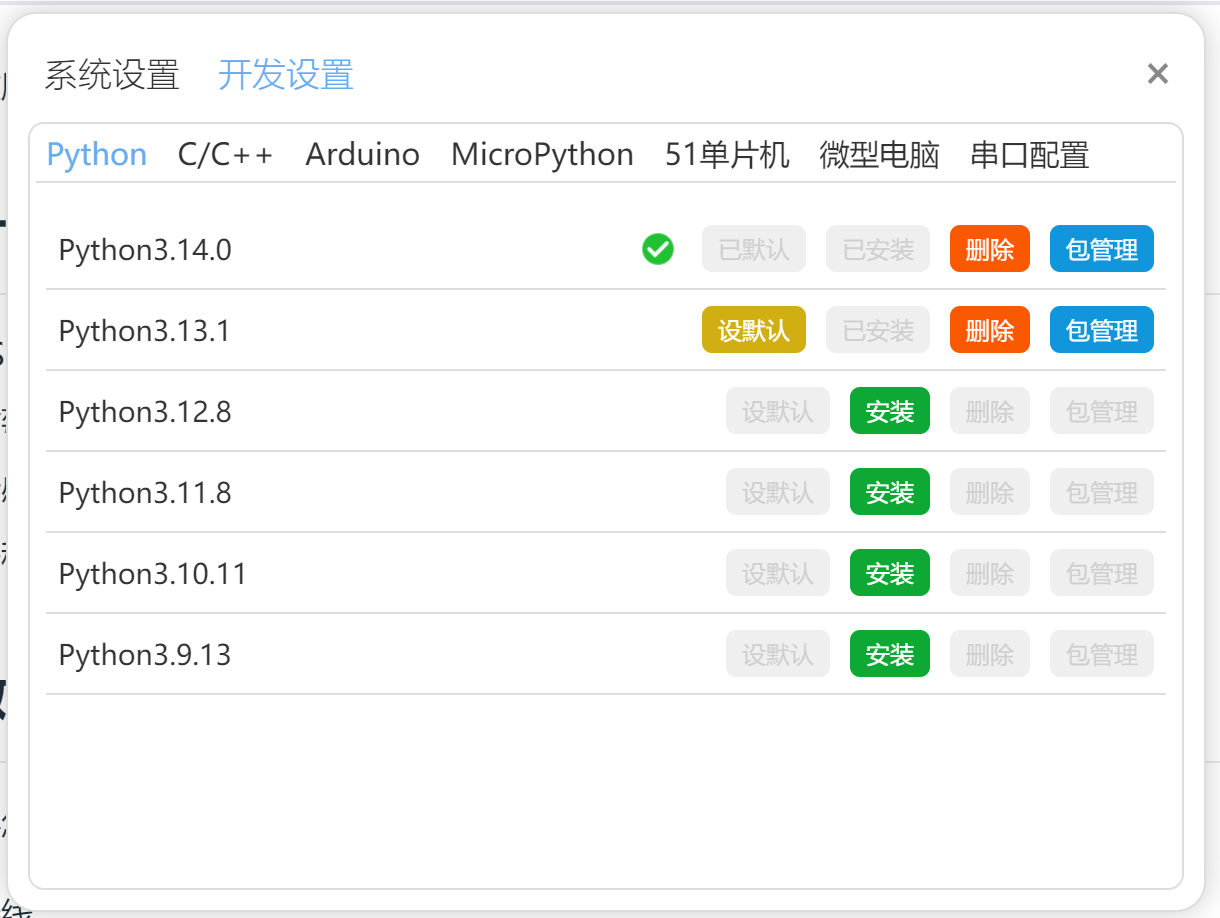
Task: Switch to the 系统设置 tab
Action: [x=112, y=75]
